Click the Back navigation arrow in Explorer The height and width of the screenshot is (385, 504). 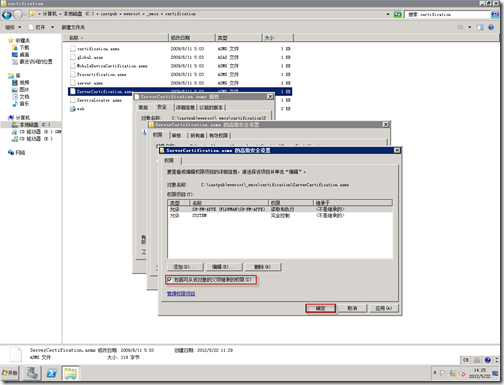pos(7,15)
